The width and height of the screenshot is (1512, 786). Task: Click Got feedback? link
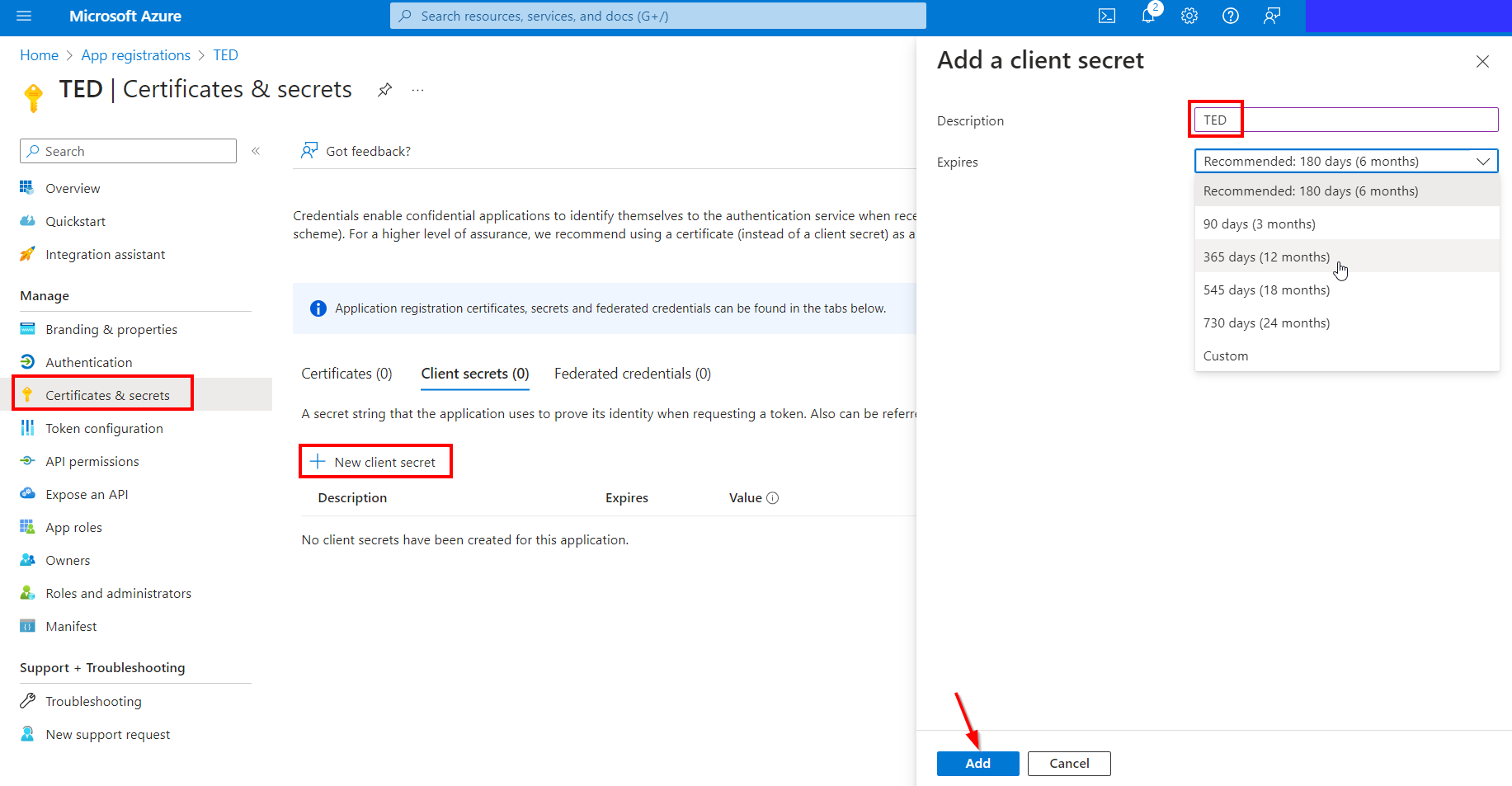pos(356,151)
